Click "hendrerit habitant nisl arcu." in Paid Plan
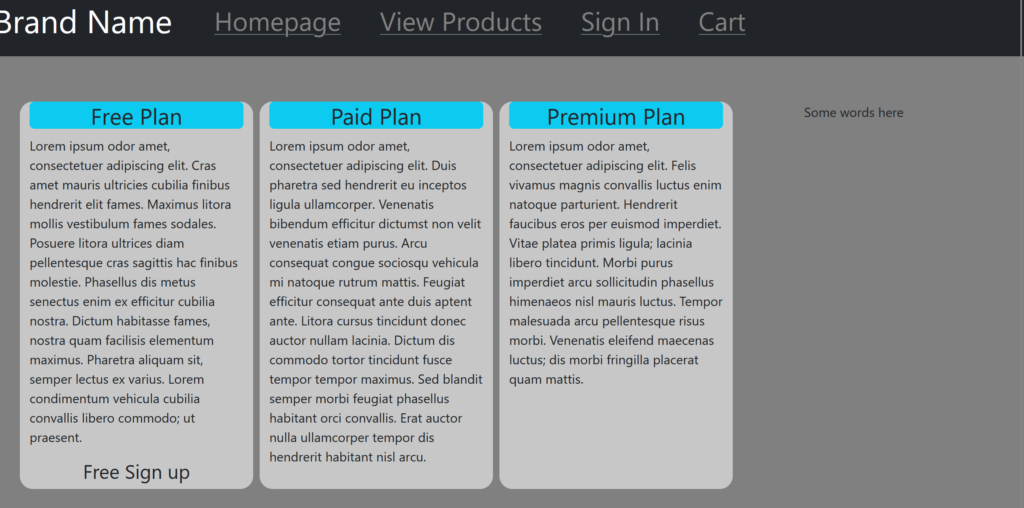Viewport: 1024px width, 508px height. click(x=347, y=458)
